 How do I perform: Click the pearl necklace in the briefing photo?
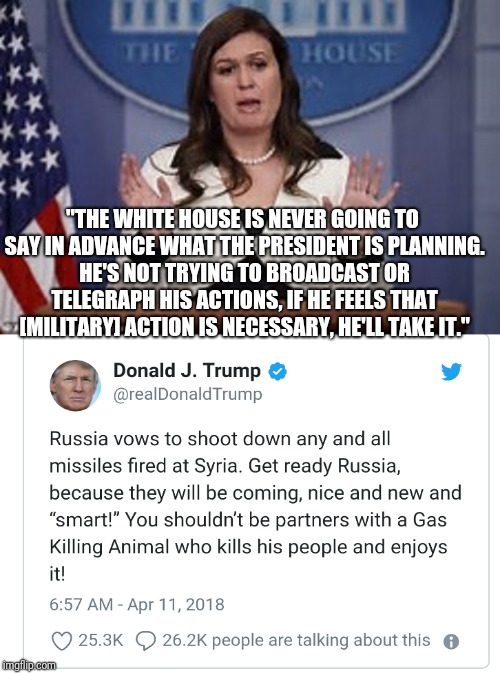[x=256, y=157]
